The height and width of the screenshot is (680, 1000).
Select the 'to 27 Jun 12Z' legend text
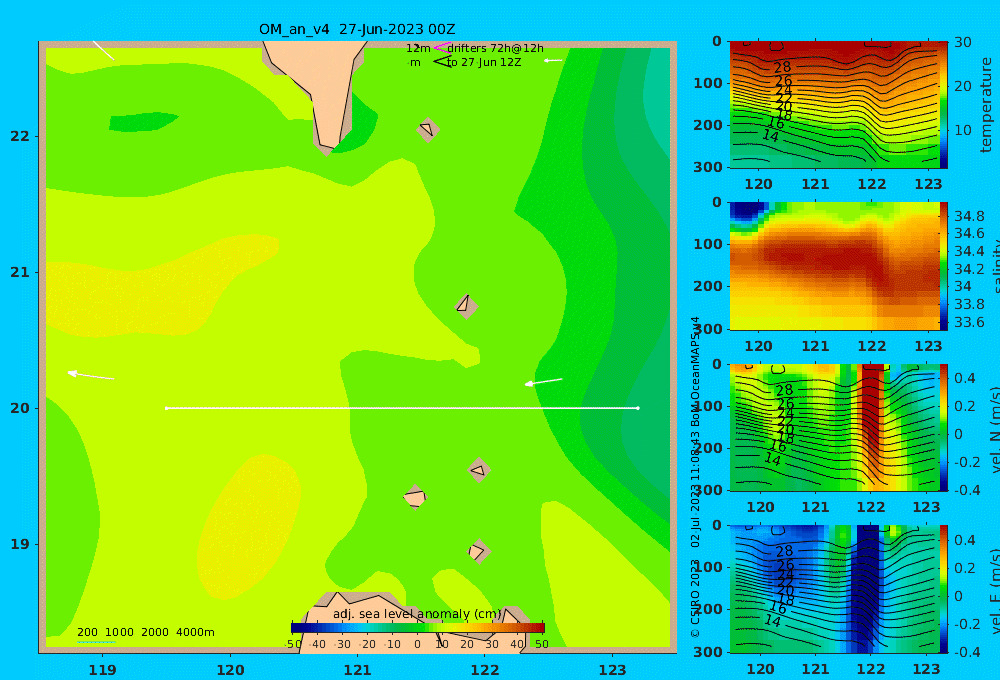click(x=484, y=63)
